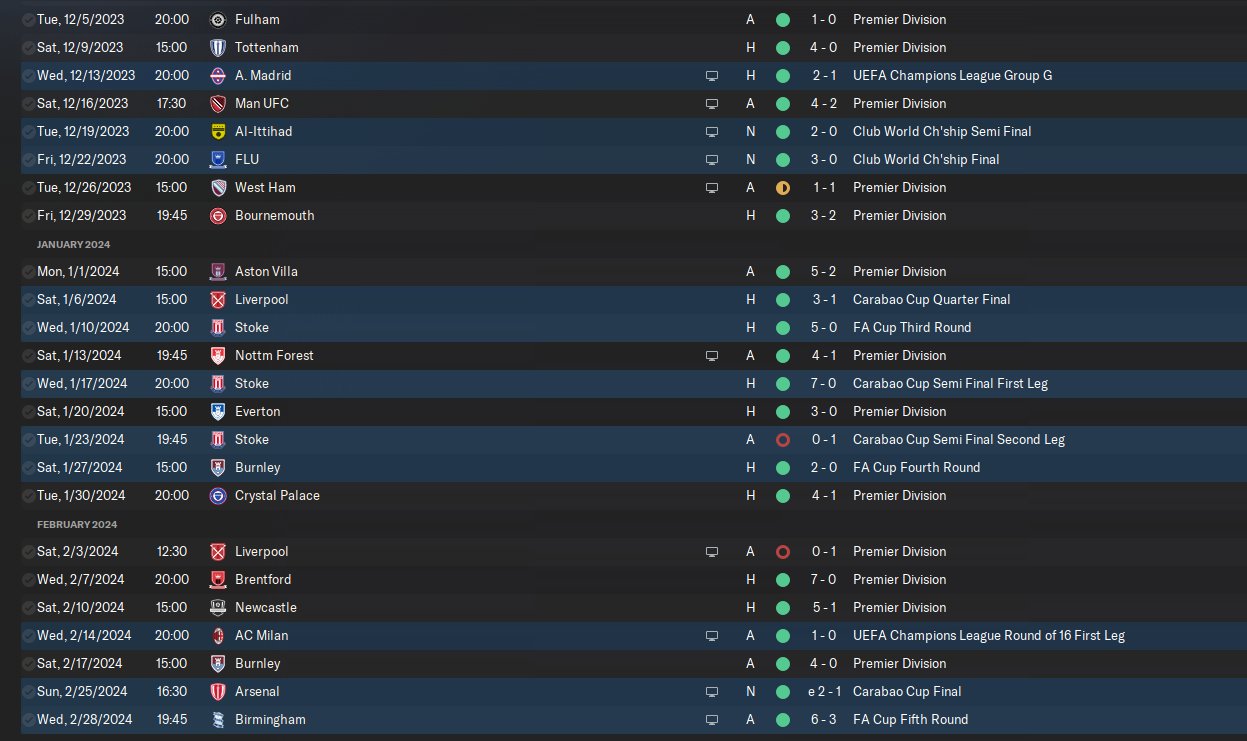Toggle the check circle beside Mon, 1/1/2024
1247x741 pixels.
(x=27, y=271)
